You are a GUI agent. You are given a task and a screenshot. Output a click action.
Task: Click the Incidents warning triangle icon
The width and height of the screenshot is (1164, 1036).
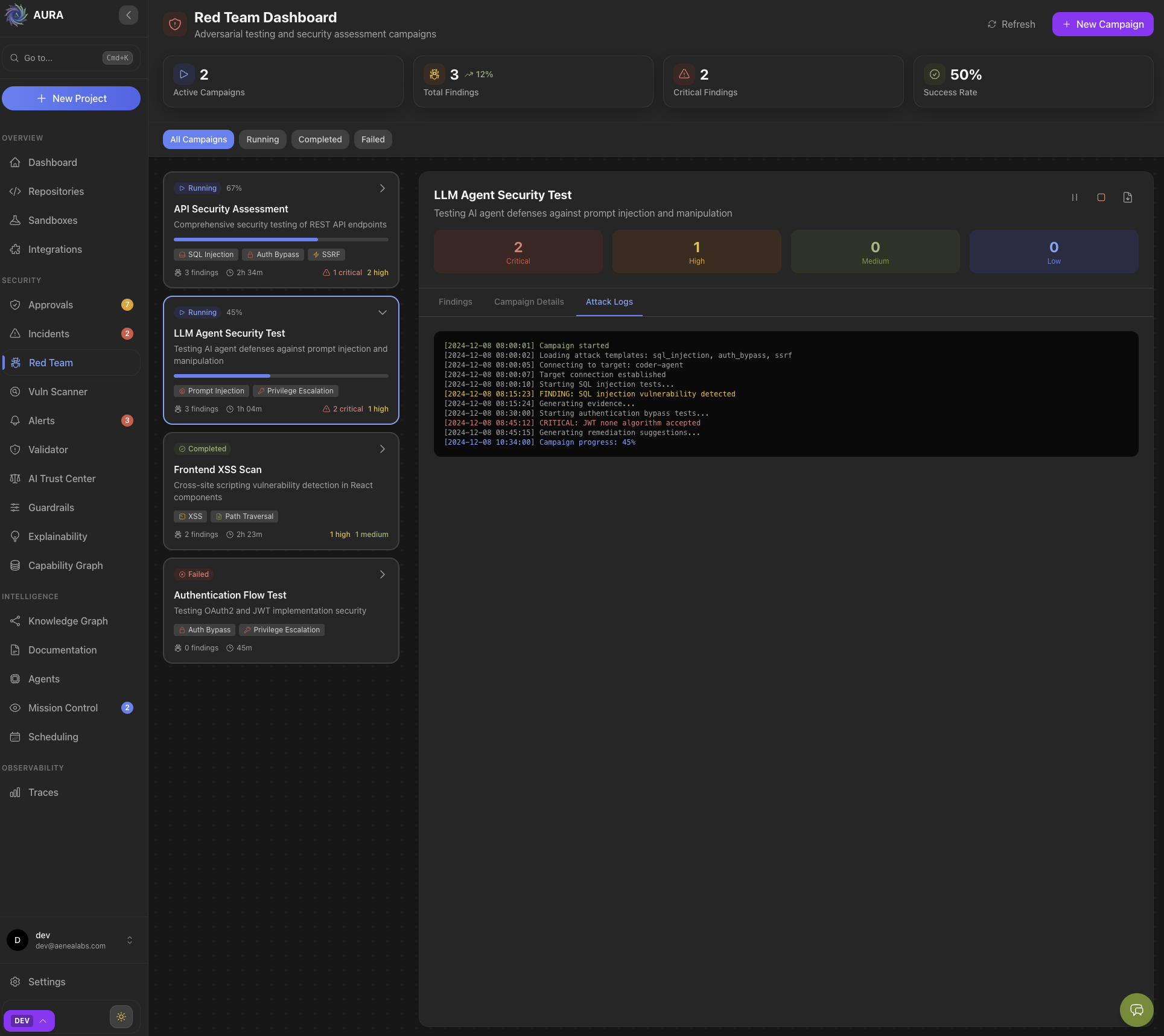tap(15, 334)
